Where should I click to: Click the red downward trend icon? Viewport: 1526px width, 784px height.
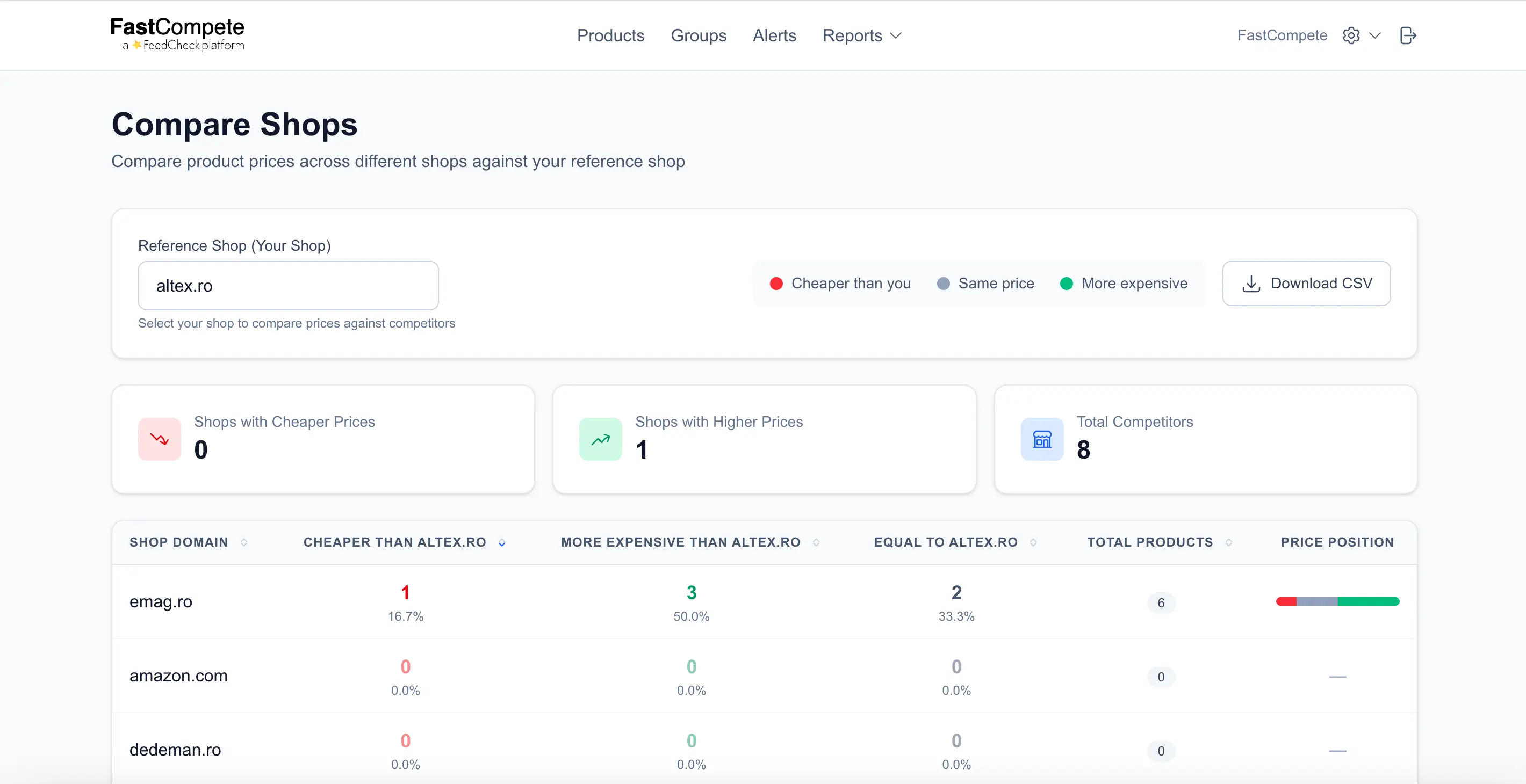160,439
